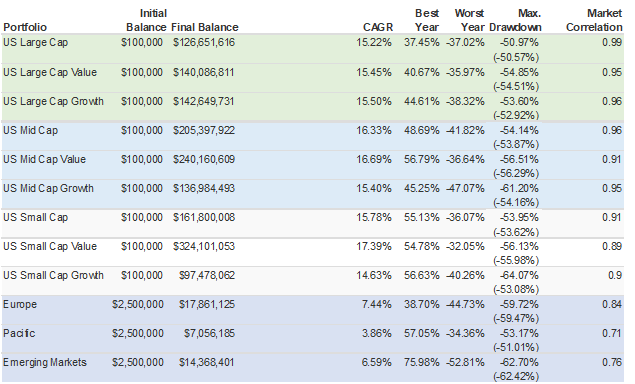
Task: Click the 16.33% CAGR value
Action: coord(374,130)
